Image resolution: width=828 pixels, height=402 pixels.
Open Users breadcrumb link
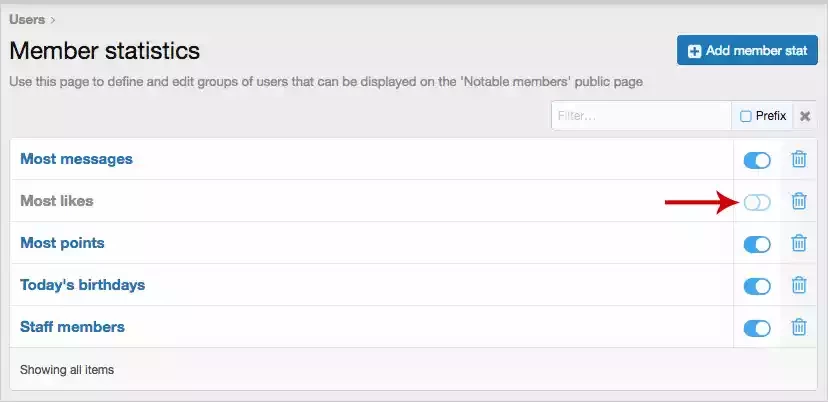(x=27, y=20)
